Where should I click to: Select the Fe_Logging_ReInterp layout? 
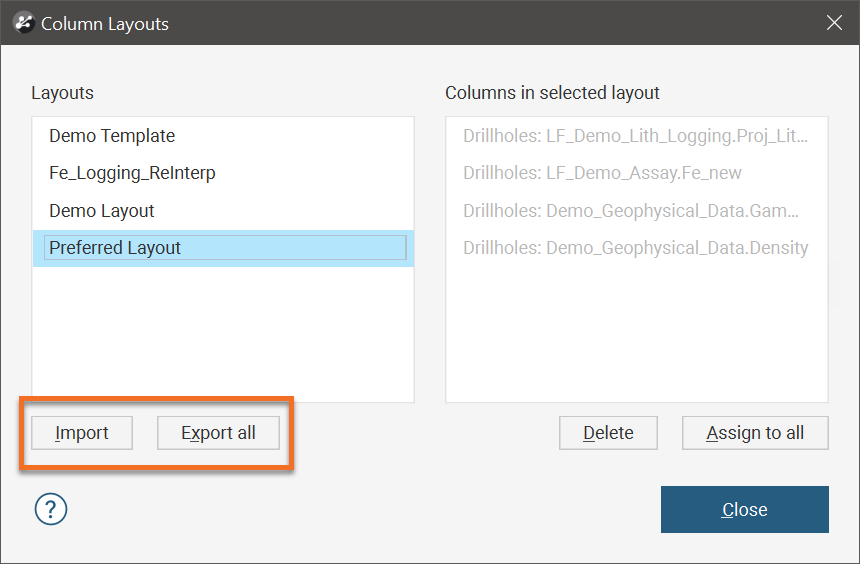pos(132,173)
